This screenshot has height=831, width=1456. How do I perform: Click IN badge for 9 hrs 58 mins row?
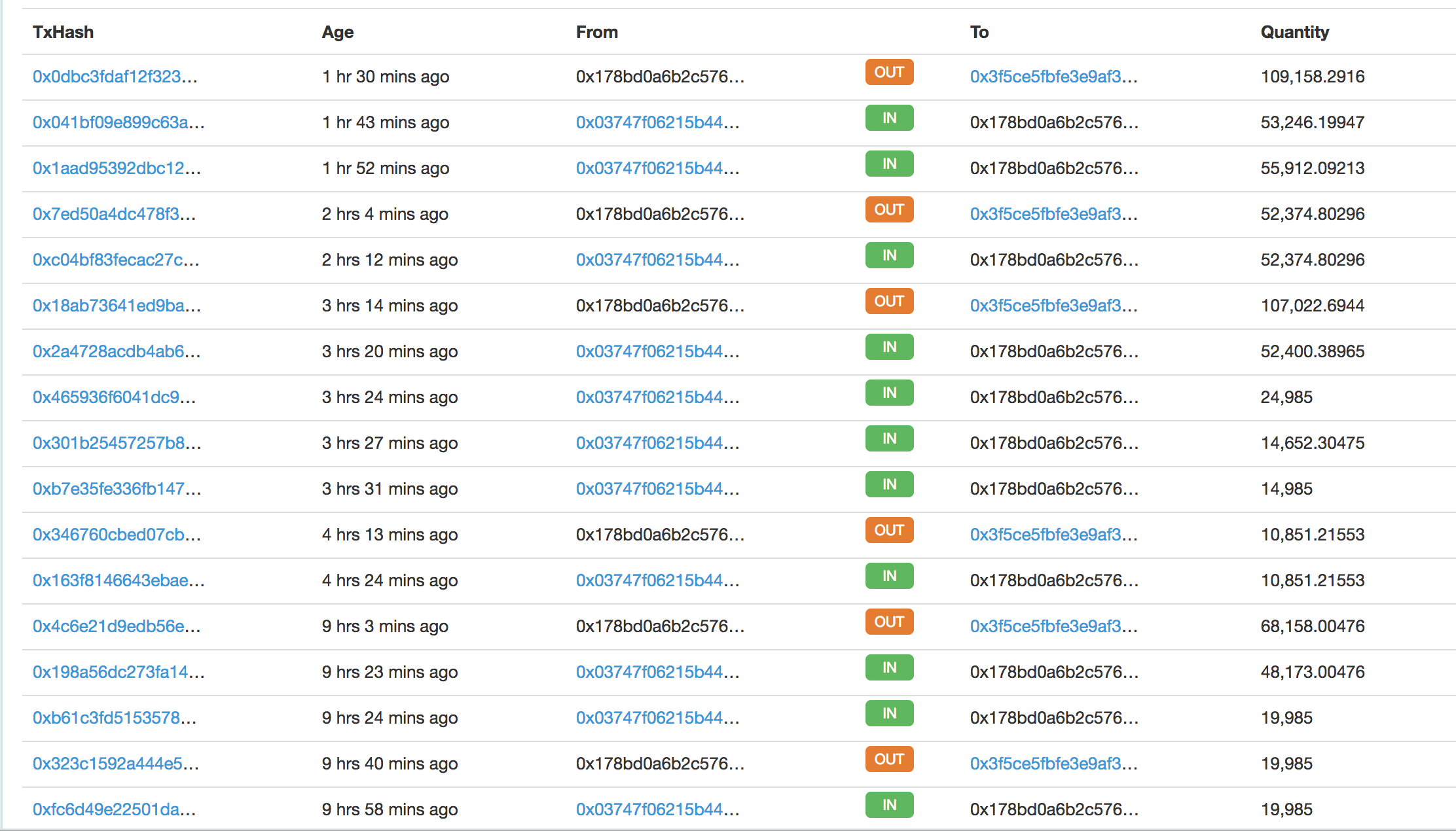point(888,805)
